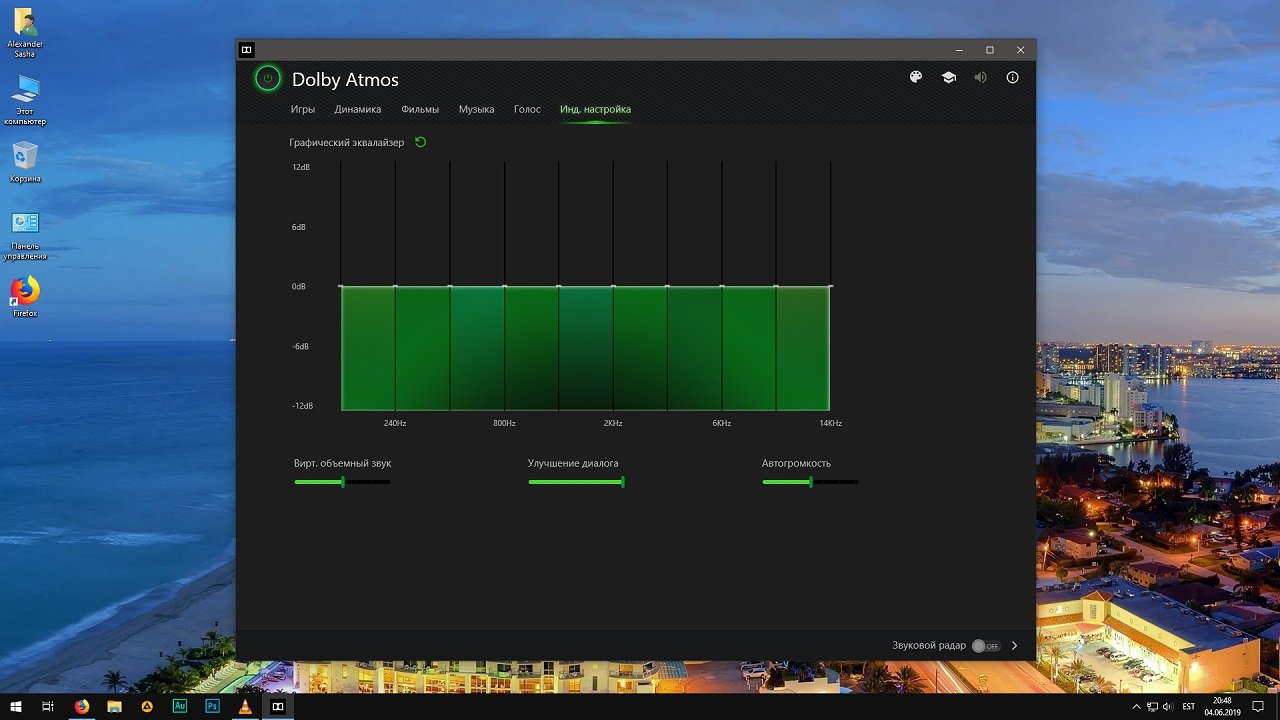Launch VLC media player from the taskbar
The width and height of the screenshot is (1280, 720).
pos(245,706)
